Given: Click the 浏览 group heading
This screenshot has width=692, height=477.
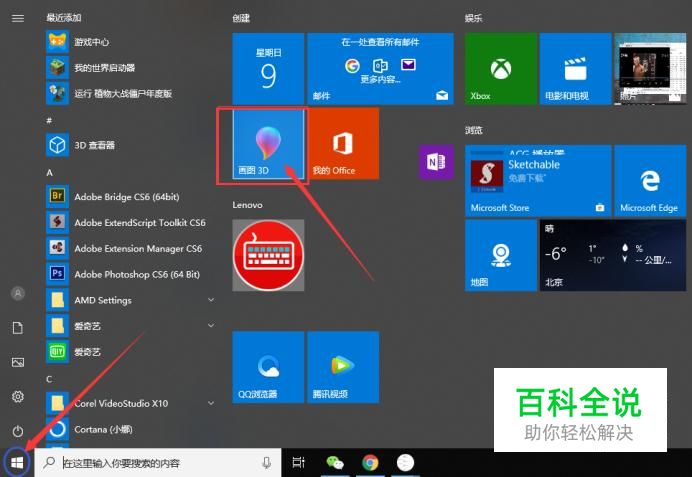Looking at the screenshot, I should click(x=474, y=130).
